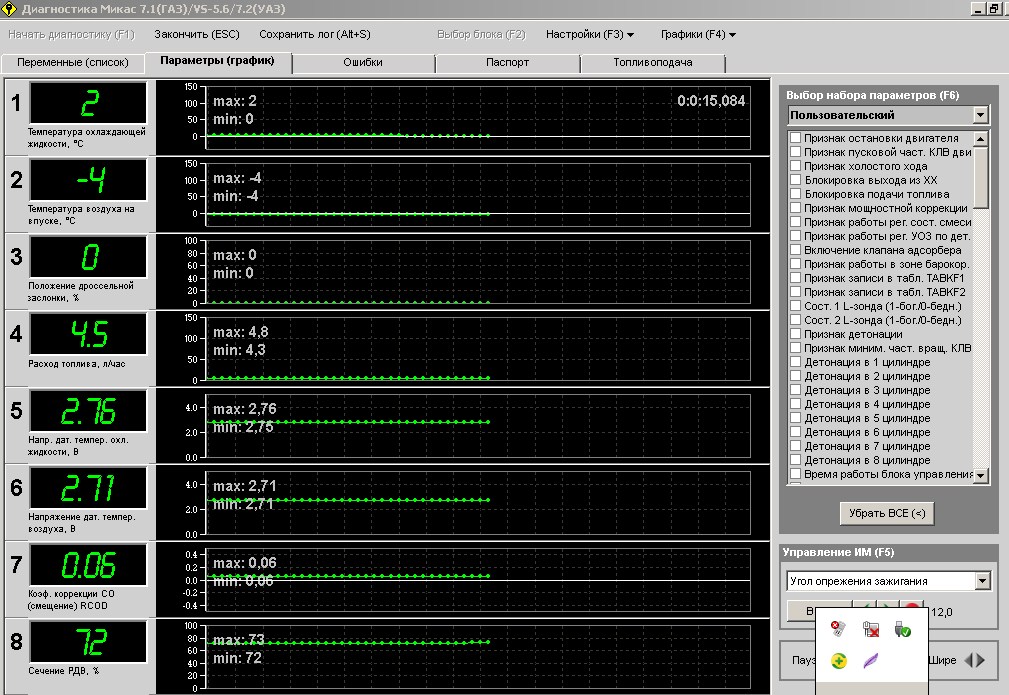This screenshot has width=1009, height=695.
Task: Click the network-disconnected tray icon with red X
Action: (871, 629)
